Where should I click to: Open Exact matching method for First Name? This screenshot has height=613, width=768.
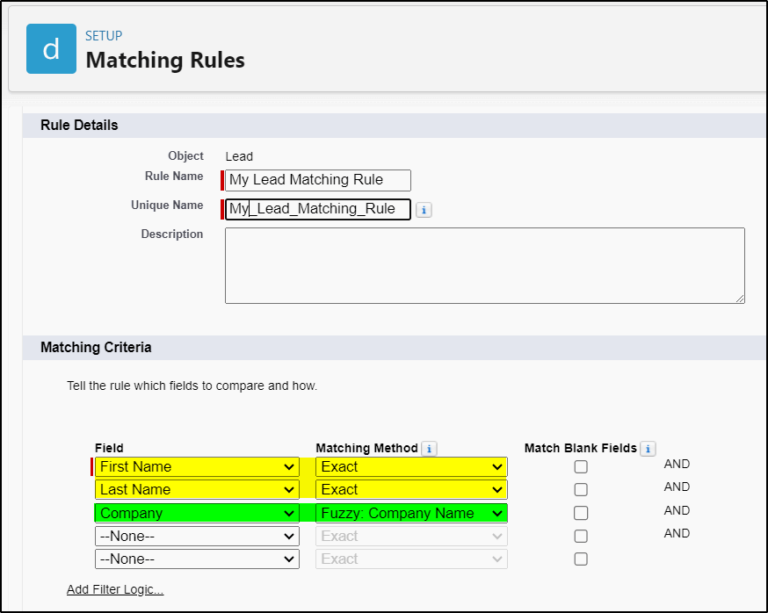pyautogui.click(x=411, y=467)
